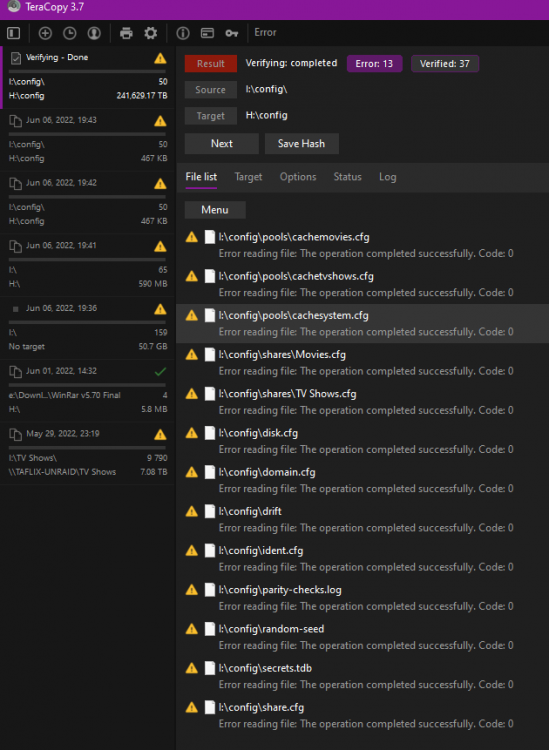Select job with \\TAFLIX-UNRAID\TV Shows target
This screenshot has height=750, width=549.
(x=87, y=453)
